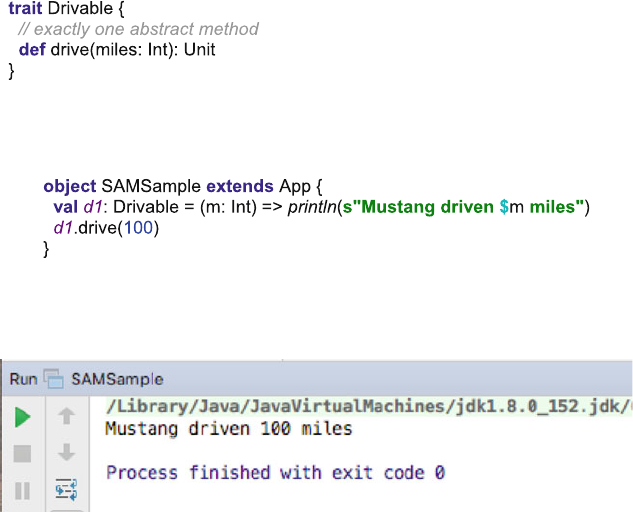Click the "println" call in code
Image resolution: width=633 pixels, height=512 pixels.
[x=312, y=207]
